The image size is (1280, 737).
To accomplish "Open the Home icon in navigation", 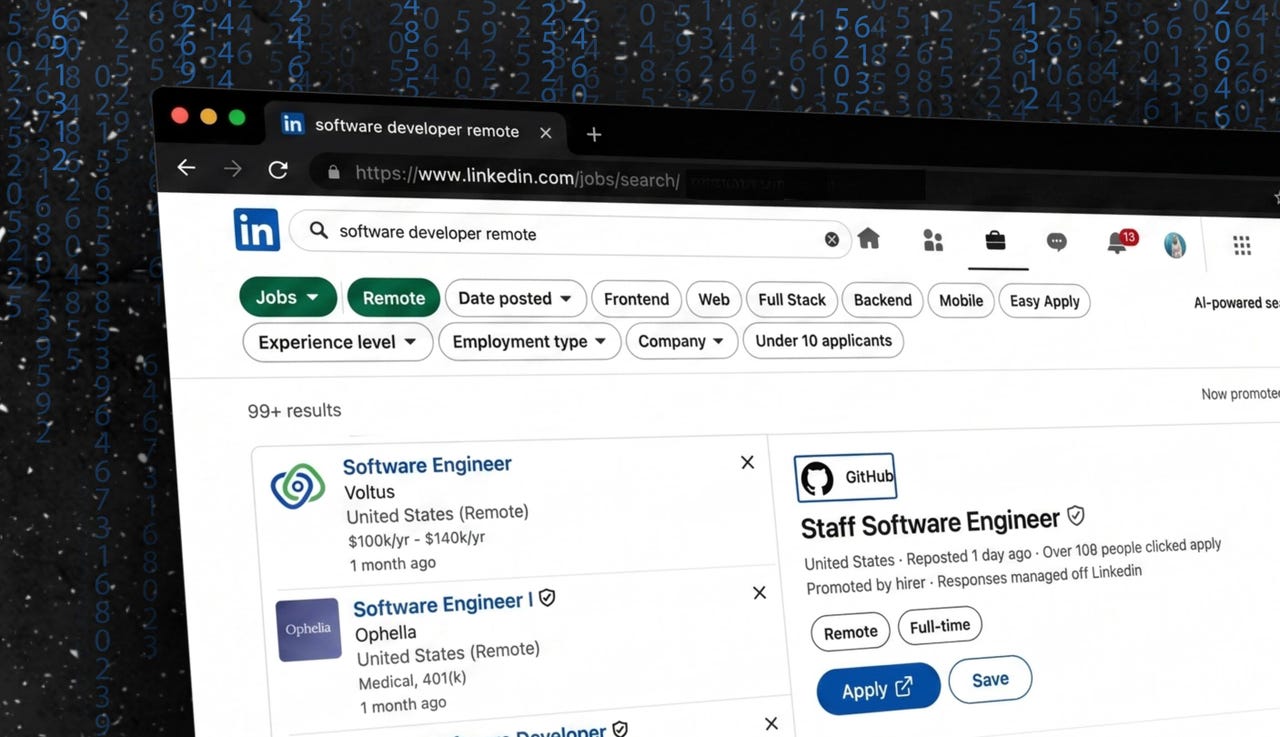I will click(869, 238).
